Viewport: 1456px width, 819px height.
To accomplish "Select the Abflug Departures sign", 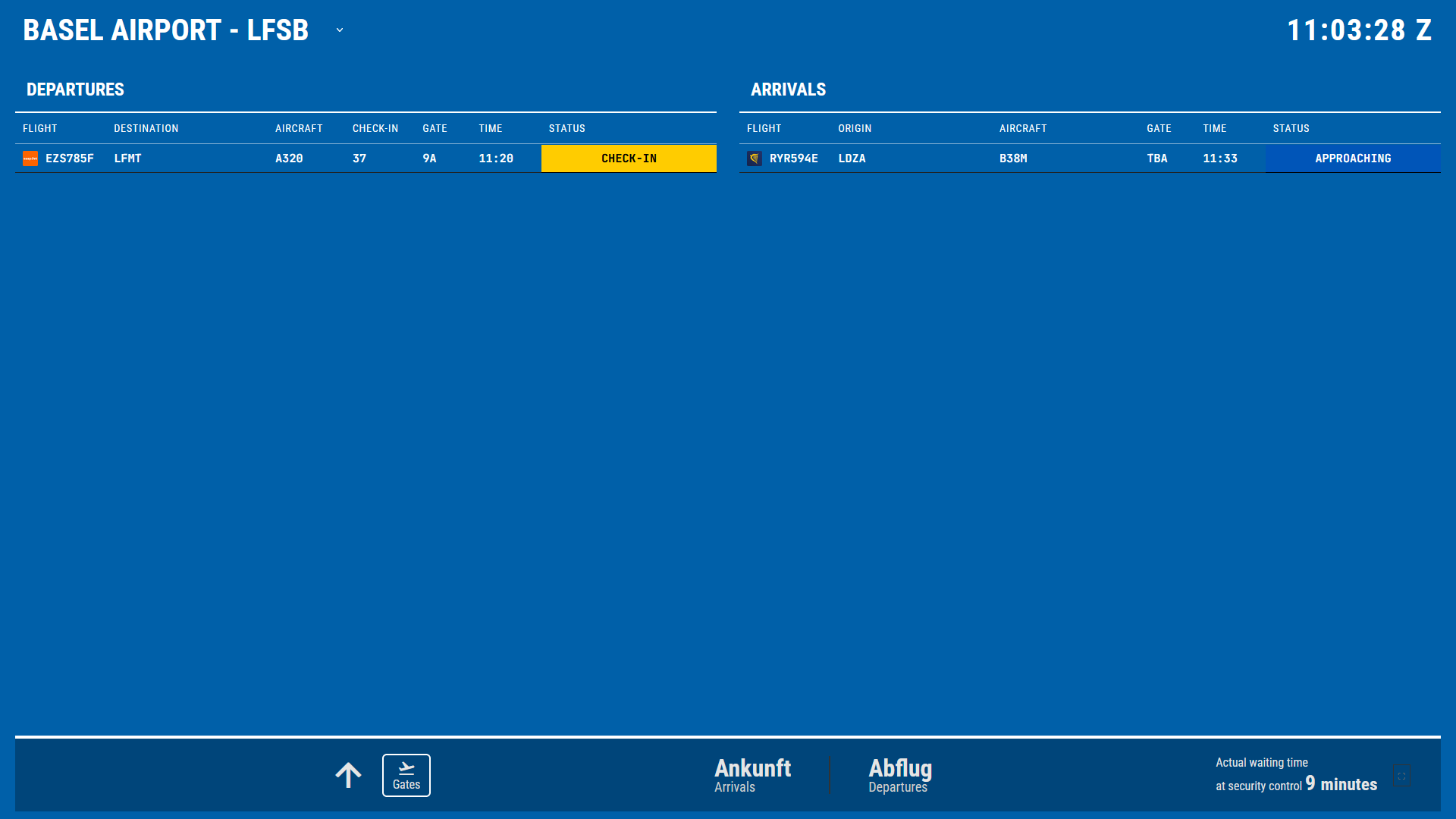I will (900, 775).
